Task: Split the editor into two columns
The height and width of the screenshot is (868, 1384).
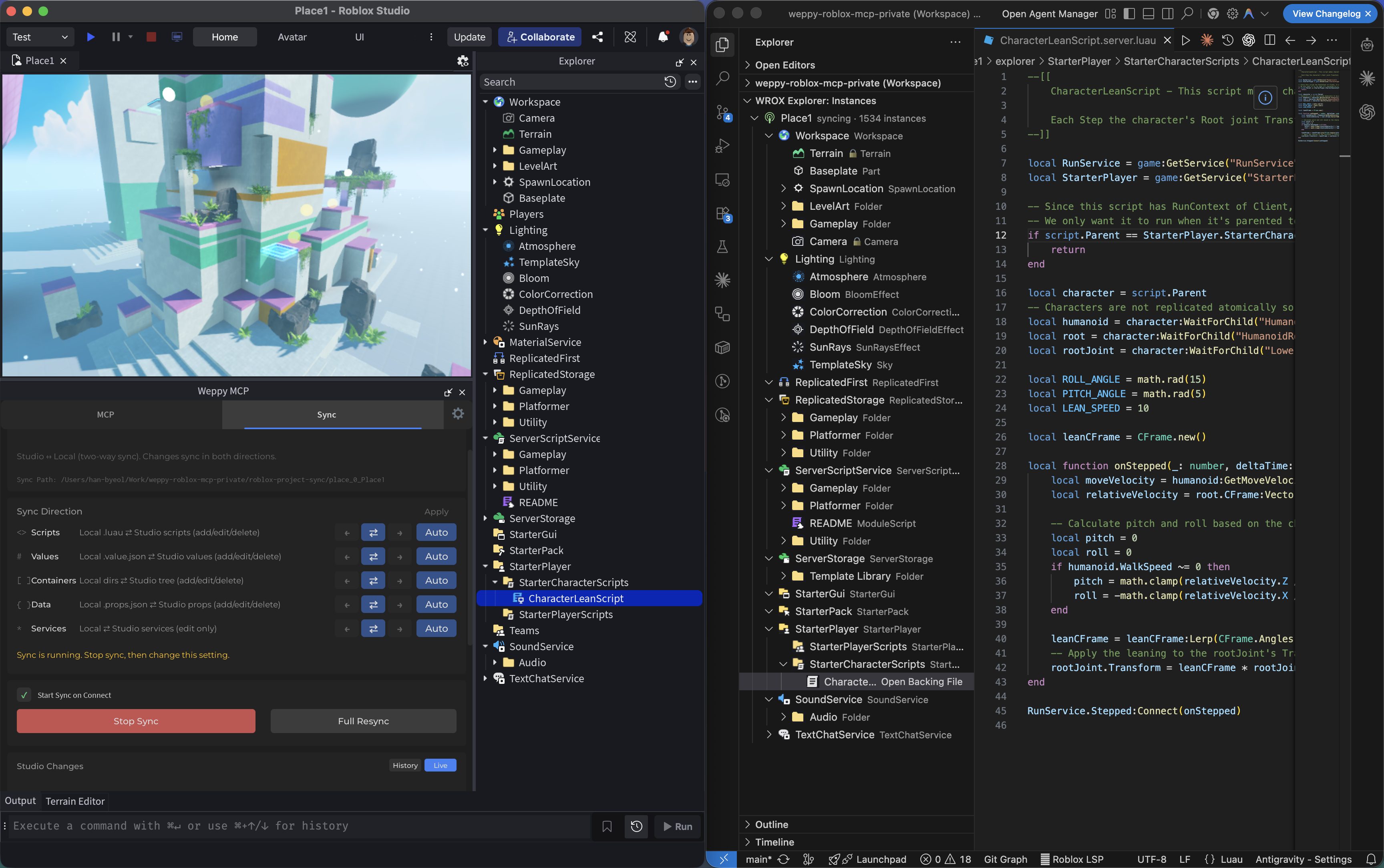Action: [x=1270, y=40]
